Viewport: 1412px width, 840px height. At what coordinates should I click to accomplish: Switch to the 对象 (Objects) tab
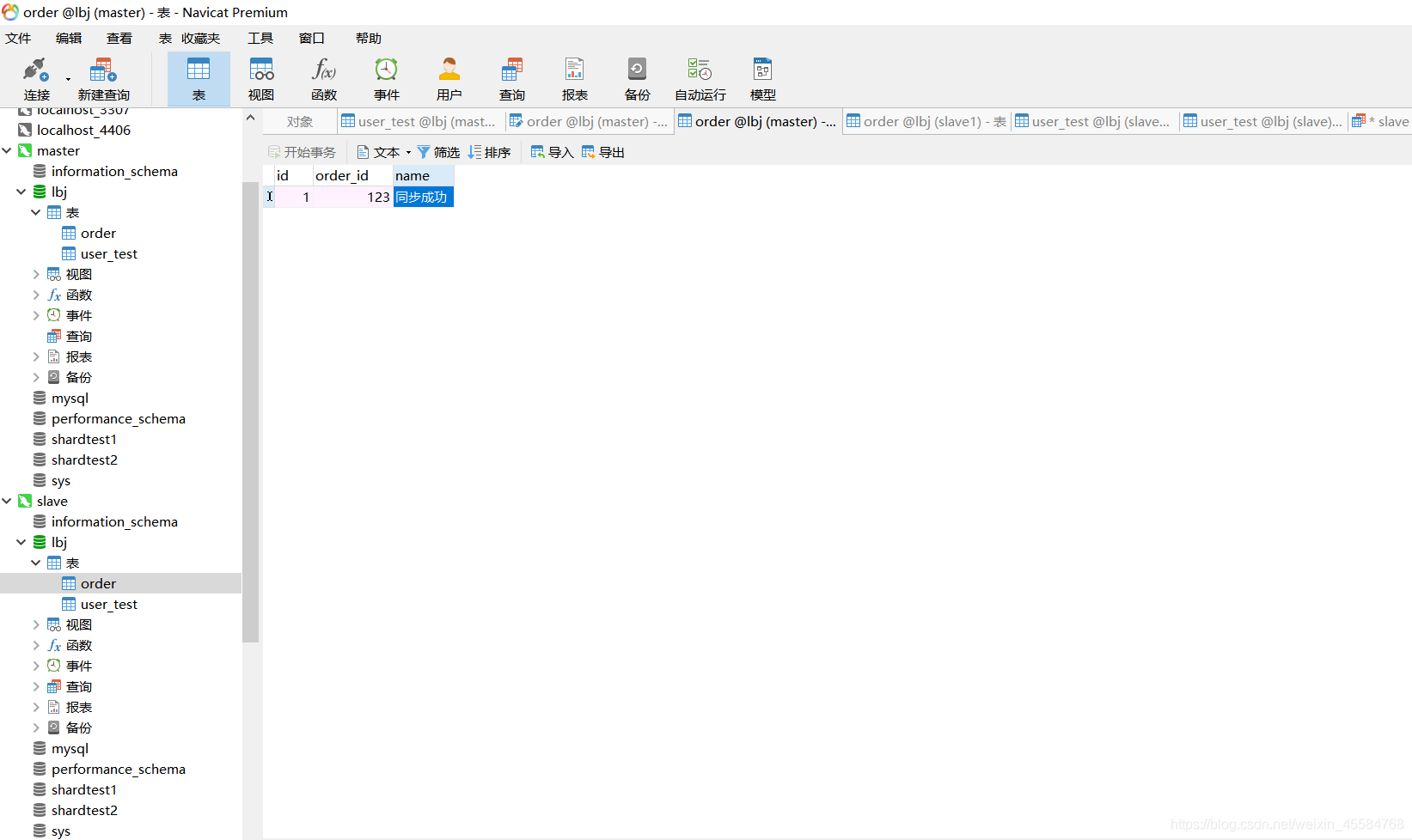pos(300,121)
